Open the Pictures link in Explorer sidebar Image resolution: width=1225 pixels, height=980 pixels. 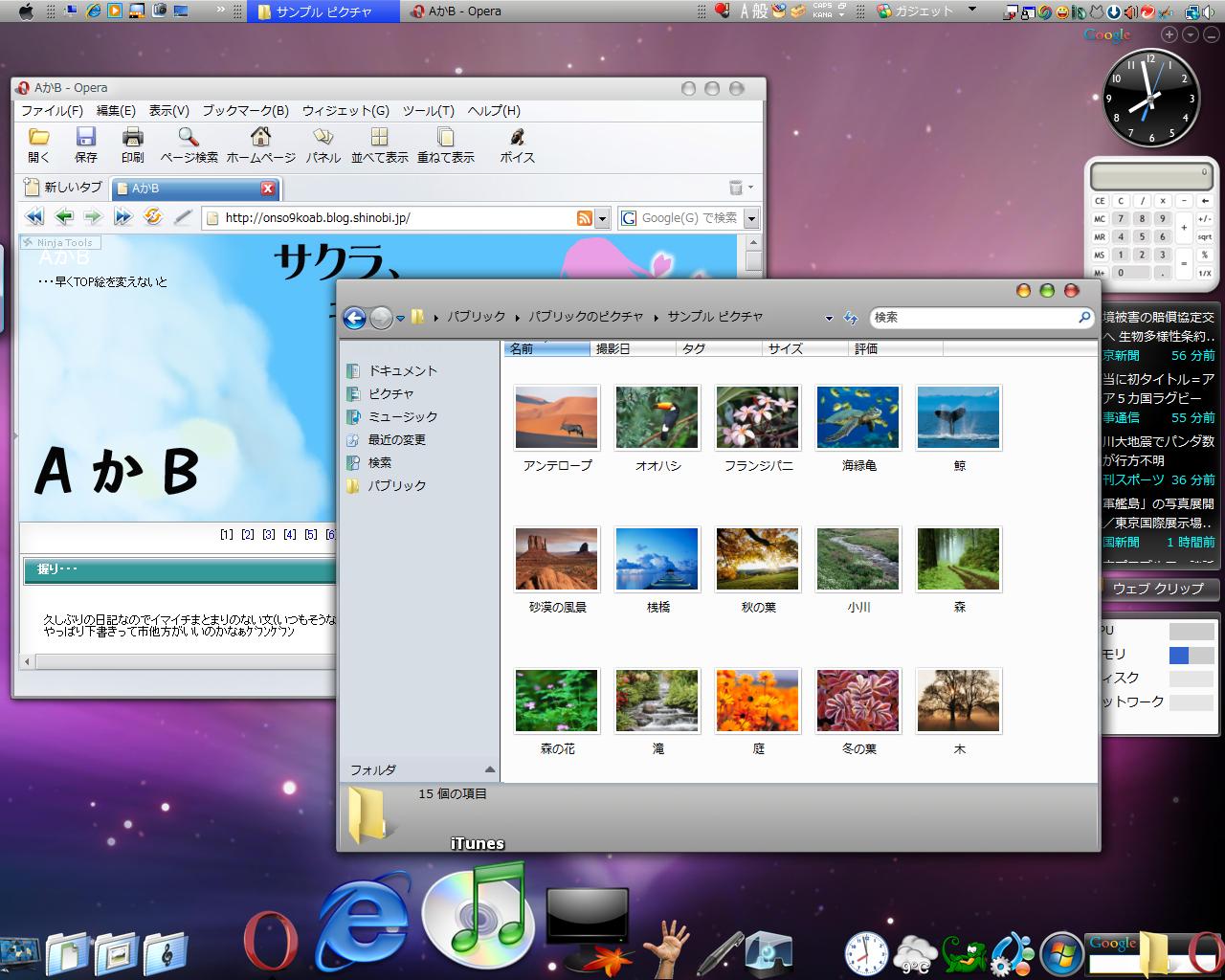click(390, 393)
